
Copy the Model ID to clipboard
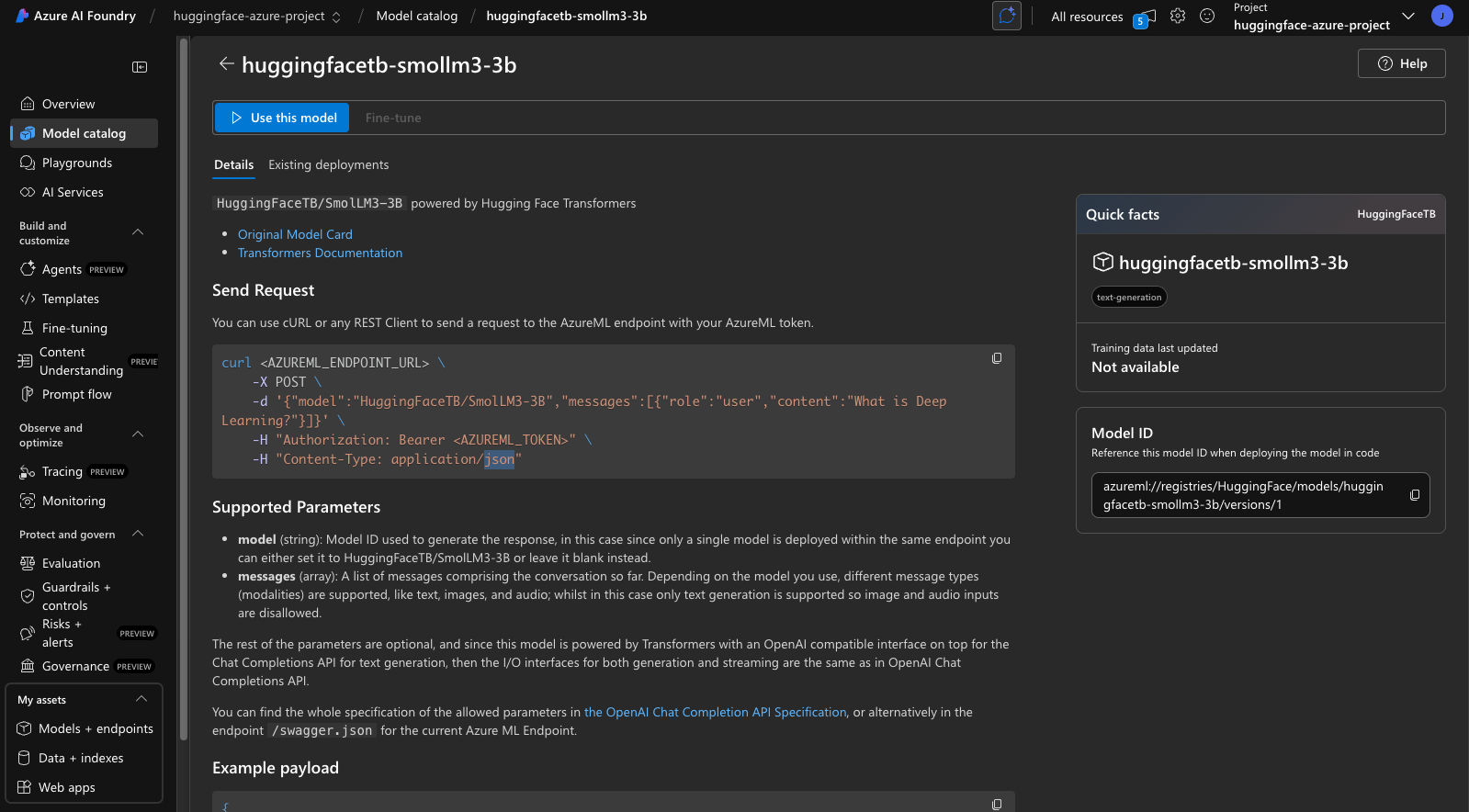click(x=1415, y=495)
